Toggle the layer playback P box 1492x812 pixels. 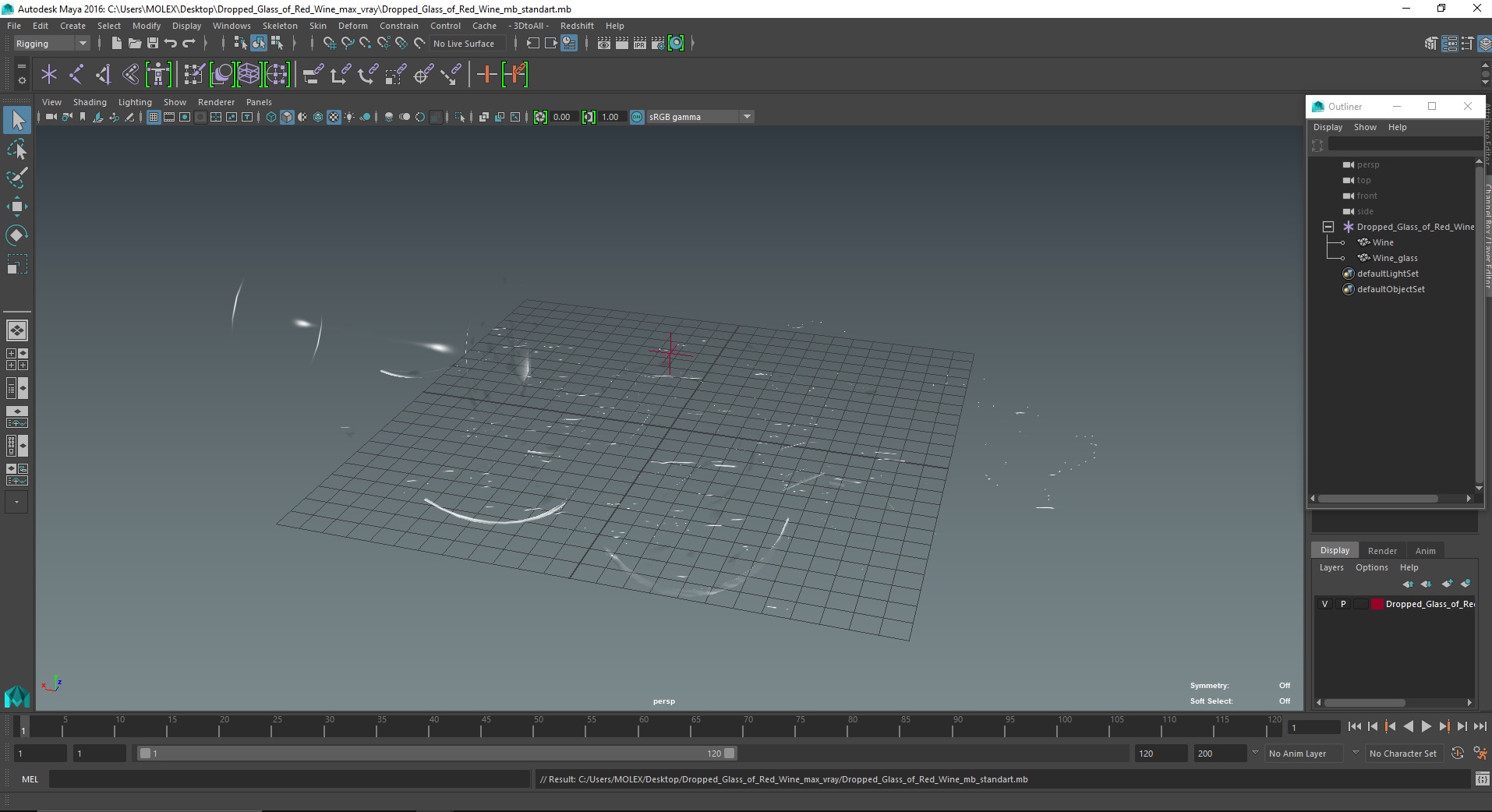click(1343, 604)
